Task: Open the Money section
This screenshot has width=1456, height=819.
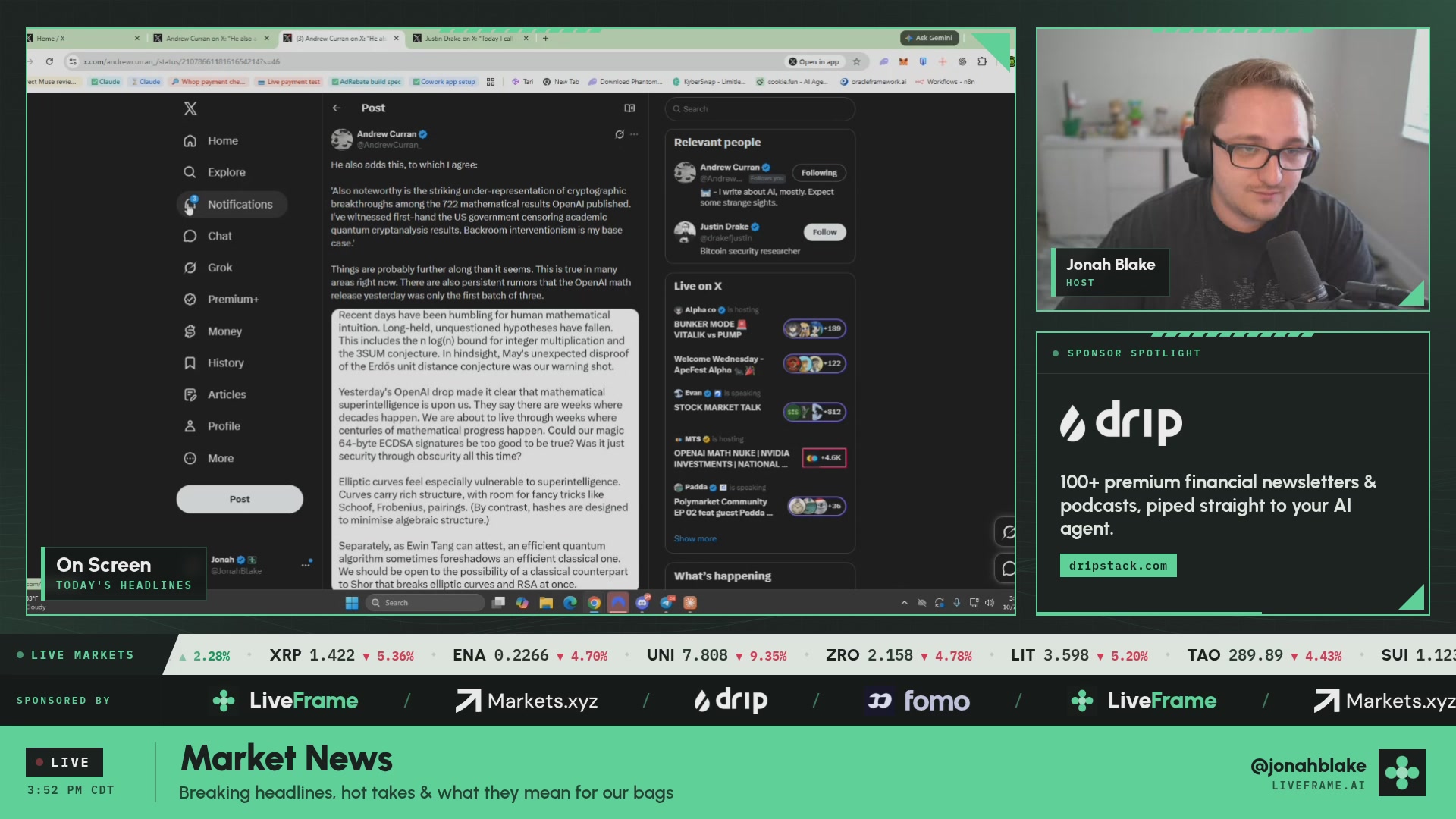Action: pyautogui.click(x=213, y=331)
